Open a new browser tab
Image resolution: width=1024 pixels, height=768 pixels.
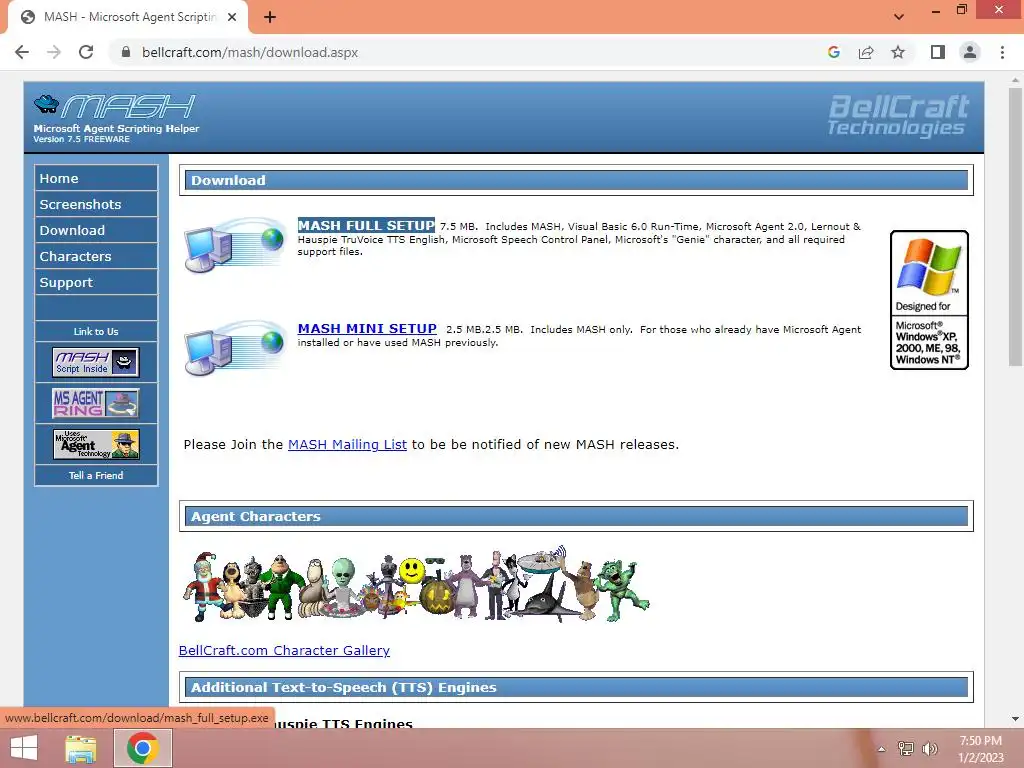[270, 17]
